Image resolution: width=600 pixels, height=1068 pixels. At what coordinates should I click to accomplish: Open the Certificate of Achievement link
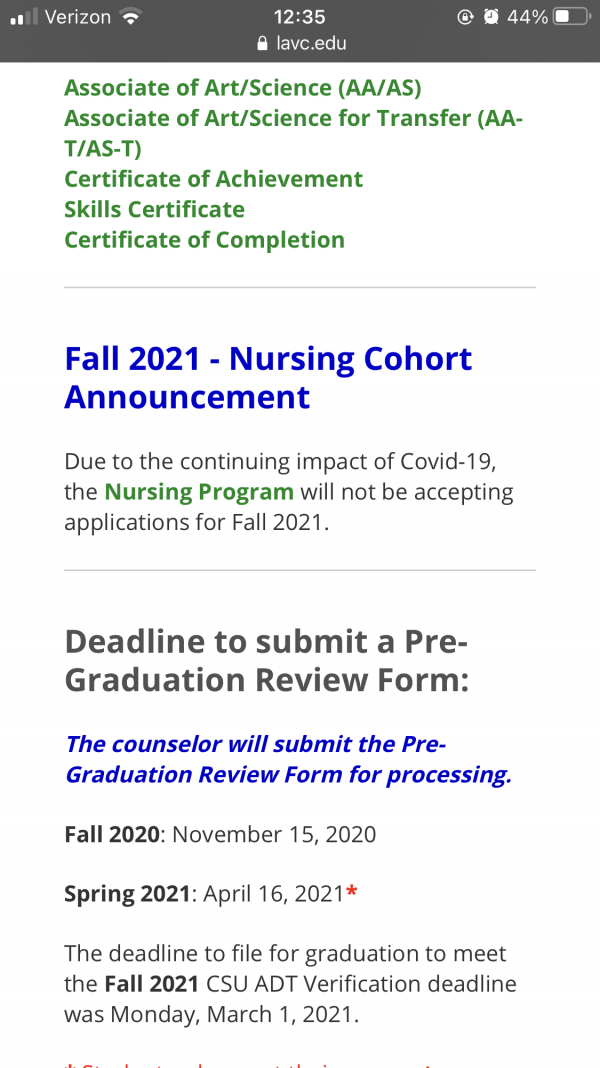coord(213,179)
